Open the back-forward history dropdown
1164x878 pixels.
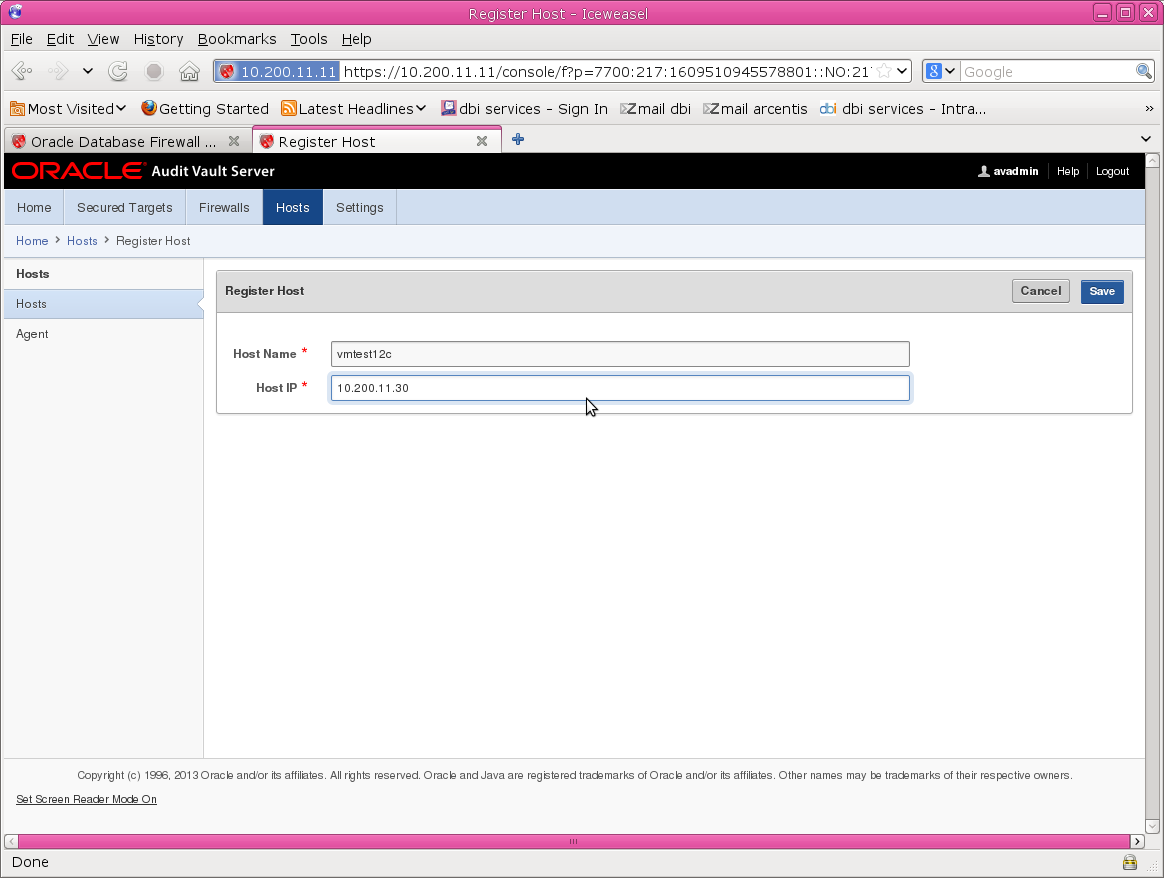coord(88,71)
